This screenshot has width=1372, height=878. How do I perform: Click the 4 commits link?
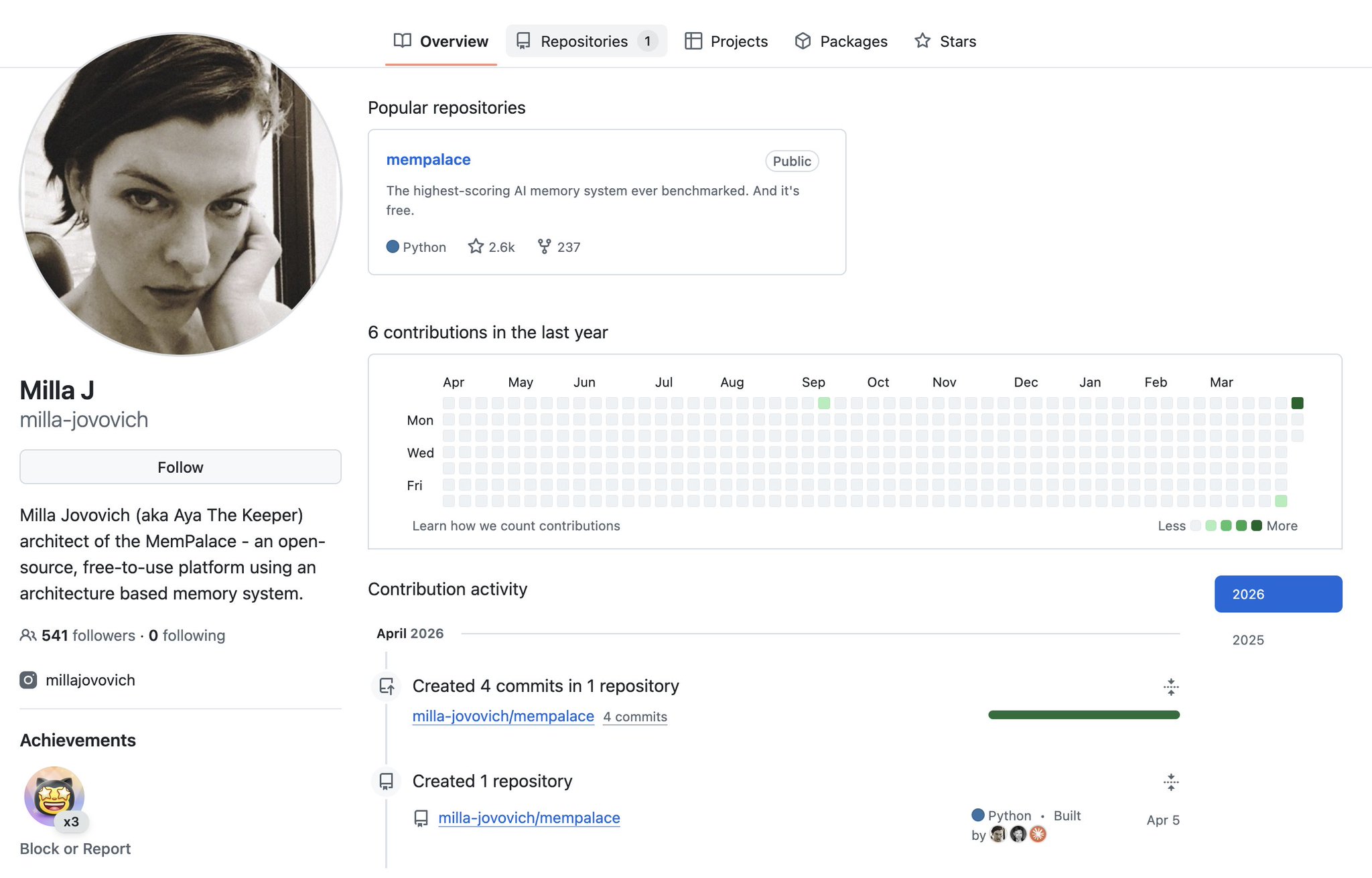(634, 717)
